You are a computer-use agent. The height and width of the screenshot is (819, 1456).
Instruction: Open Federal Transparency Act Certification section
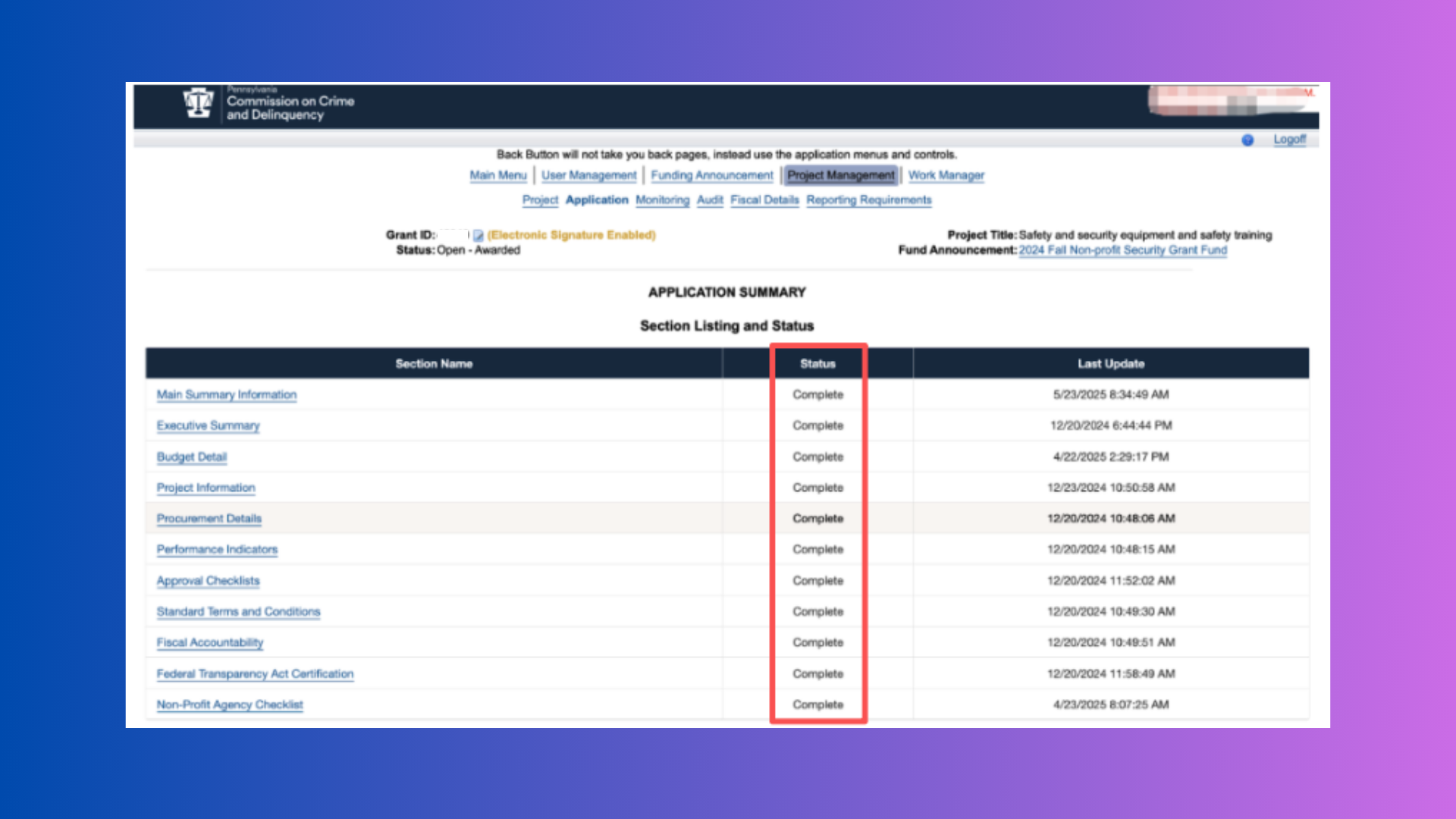(255, 674)
